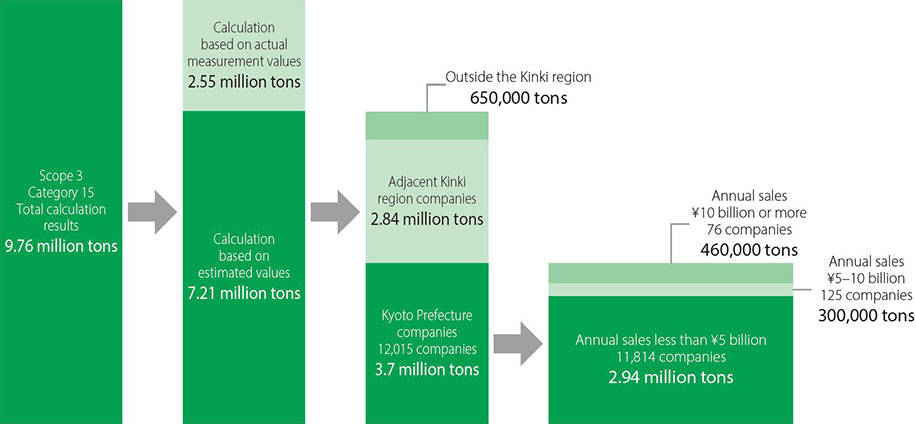Select the 3.7 million tons value
This screenshot has width=916, height=424.
pyautogui.click(x=427, y=369)
